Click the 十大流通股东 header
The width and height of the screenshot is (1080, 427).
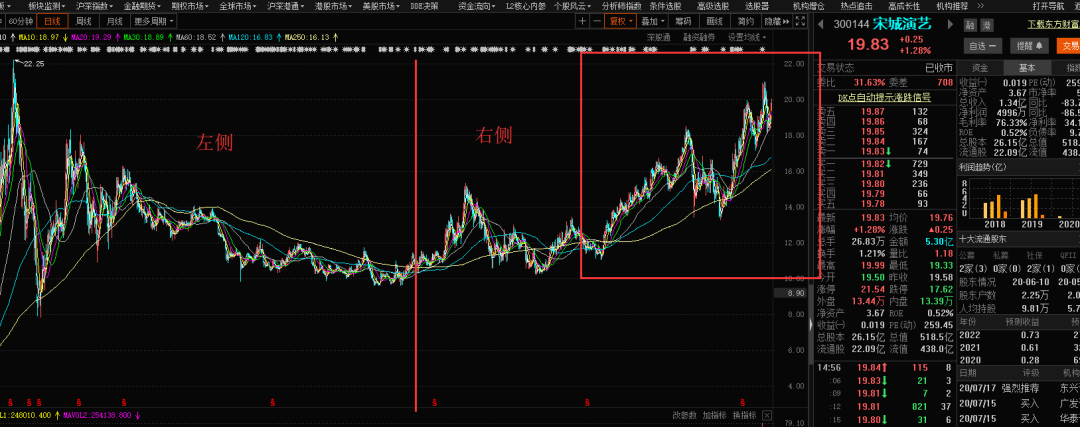(x=982, y=240)
